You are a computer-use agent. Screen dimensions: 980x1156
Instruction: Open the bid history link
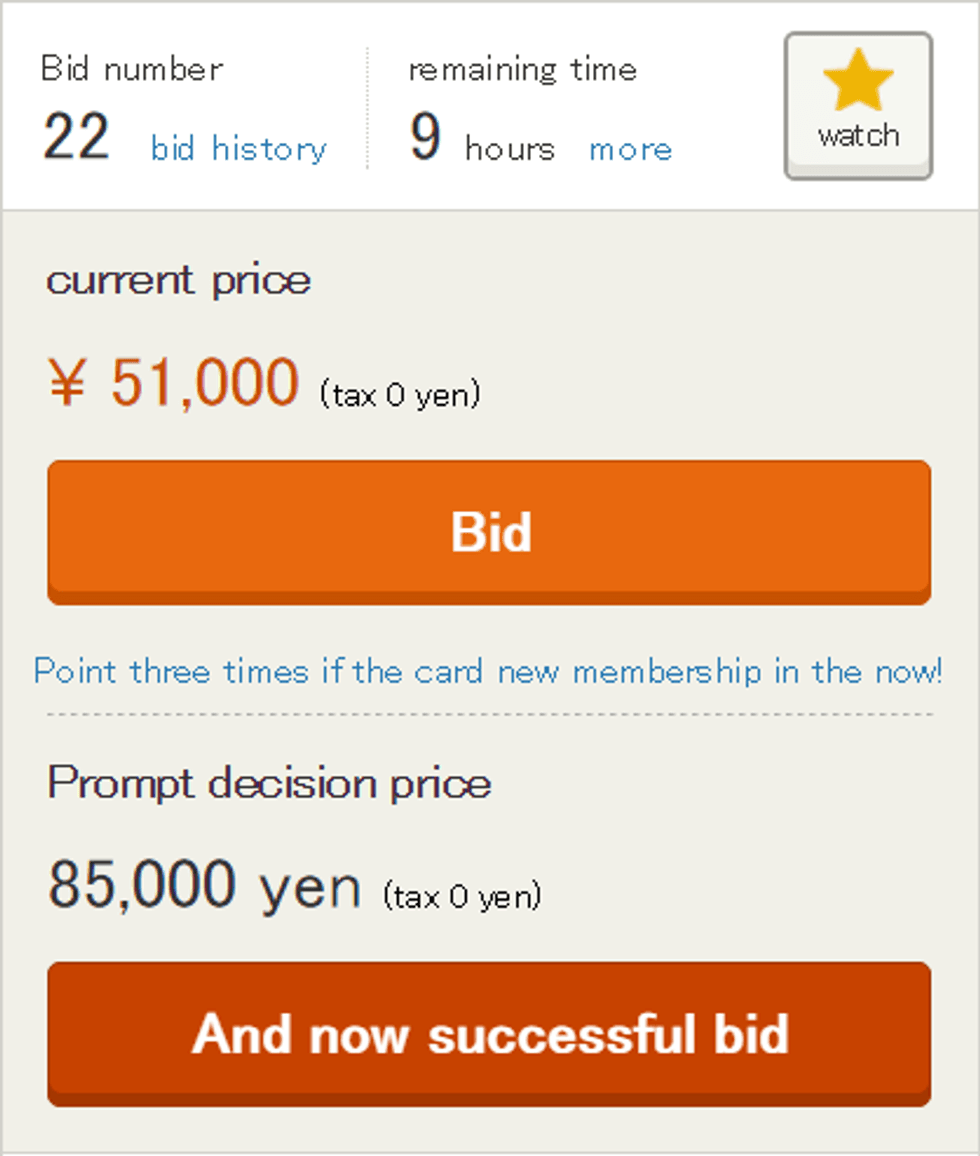coord(239,149)
